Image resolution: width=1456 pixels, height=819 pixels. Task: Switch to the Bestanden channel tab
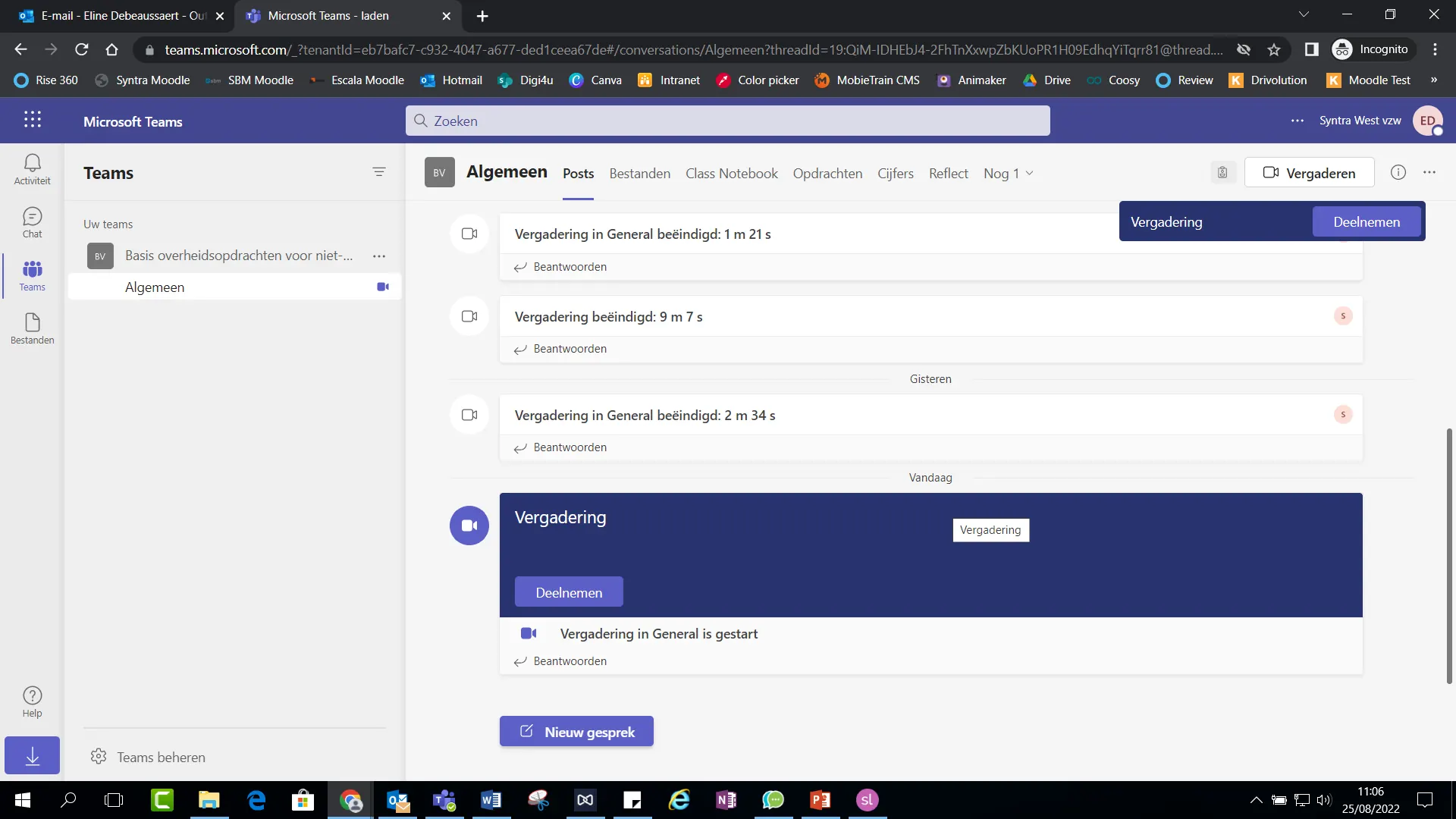coord(640,173)
